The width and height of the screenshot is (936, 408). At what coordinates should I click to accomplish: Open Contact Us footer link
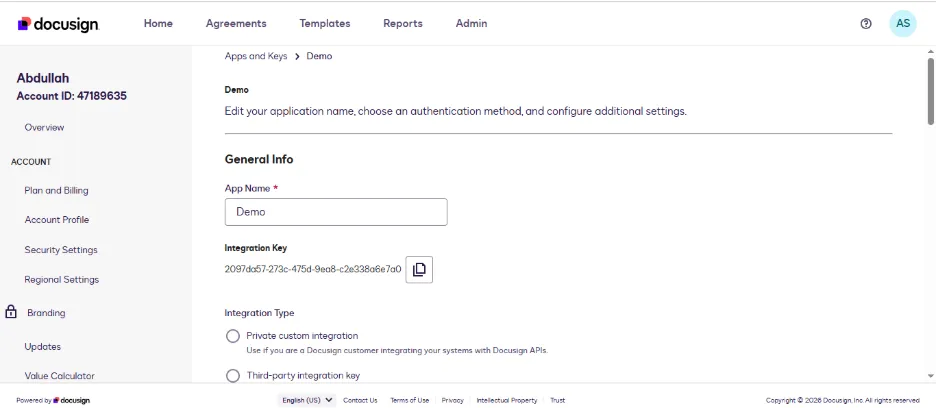360,400
